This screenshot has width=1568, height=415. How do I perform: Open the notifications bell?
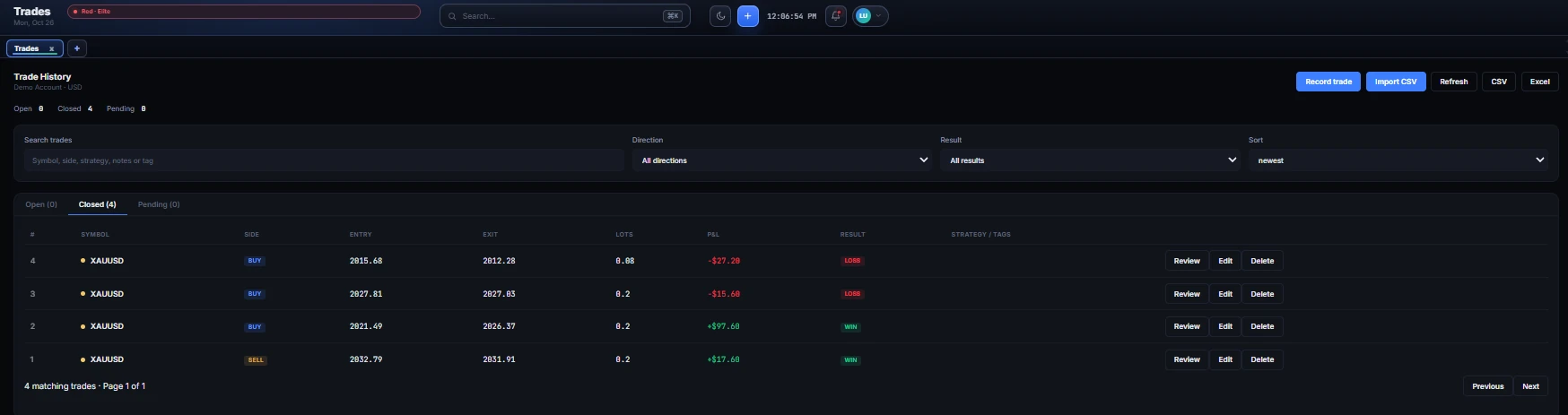pos(835,16)
